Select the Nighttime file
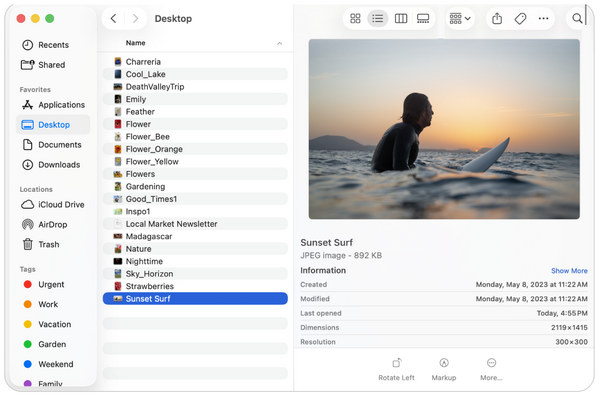The width and height of the screenshot is (600, 397). point(195,261)
